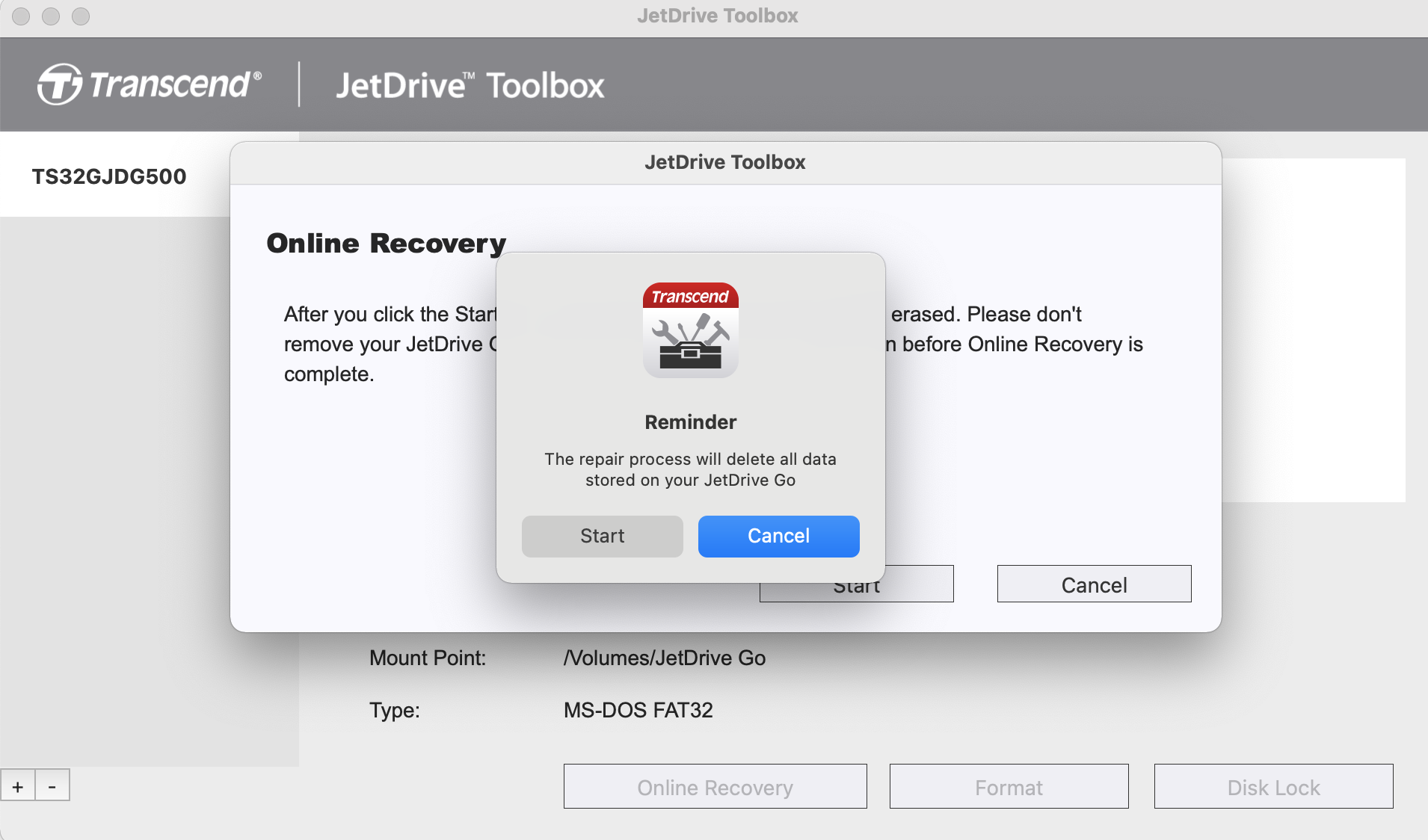The image size is (1428, 840).
Task: Click the Reminder heading text
Action: [691, 422]
